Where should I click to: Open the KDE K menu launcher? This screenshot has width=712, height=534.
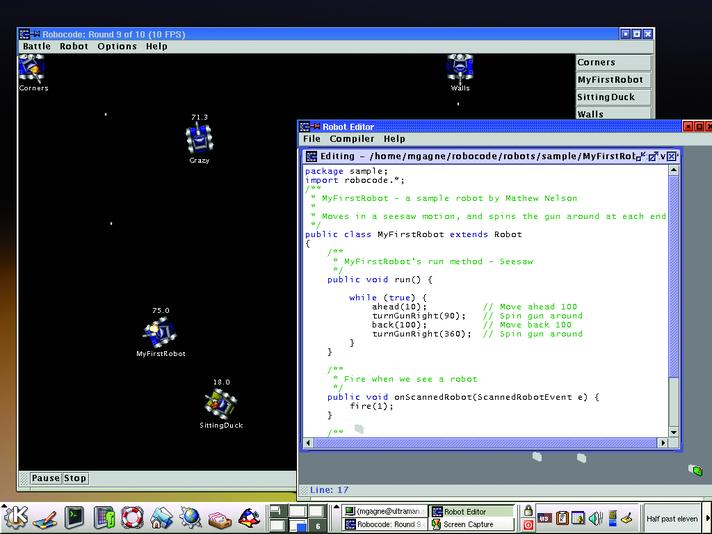16,516
